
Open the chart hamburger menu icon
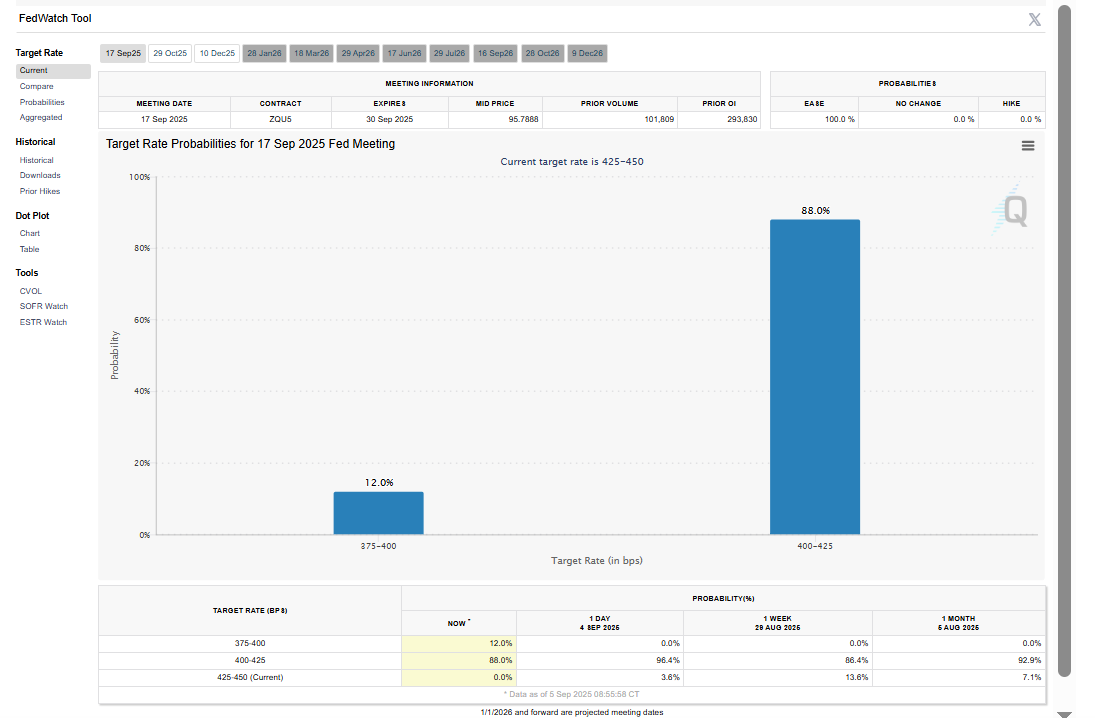click(1028, 146)
